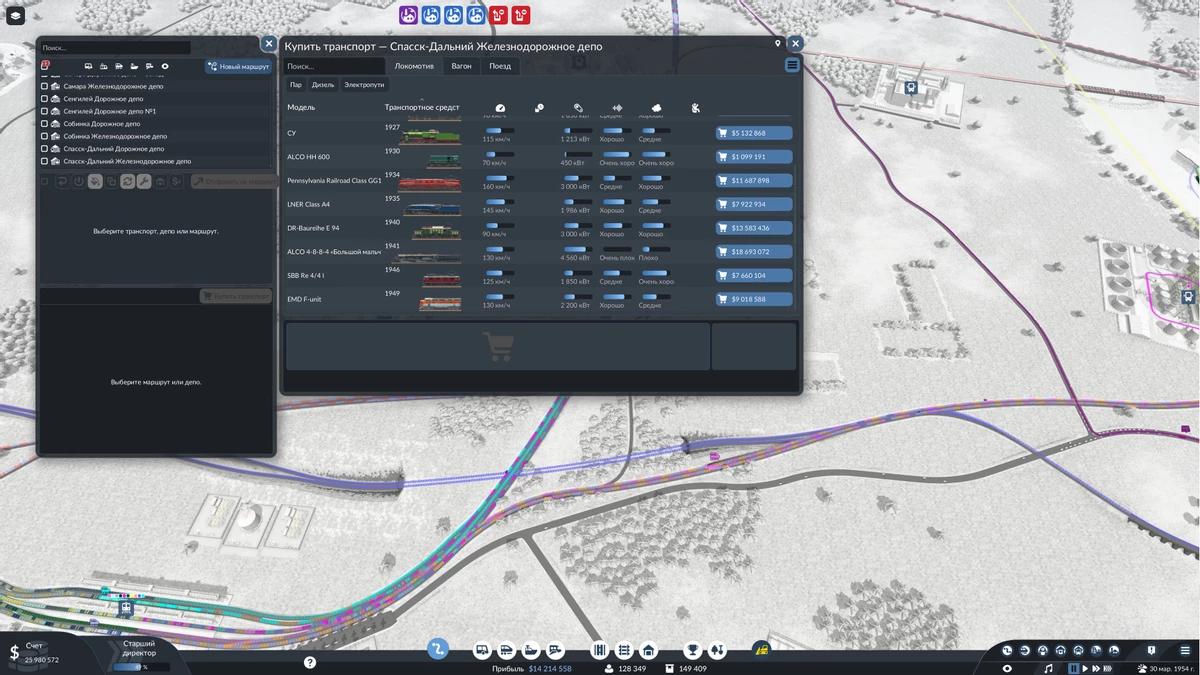1200x675 pixels.
Task: Buy ALCO HH 600 for $1 099 191
Action: 755,157
